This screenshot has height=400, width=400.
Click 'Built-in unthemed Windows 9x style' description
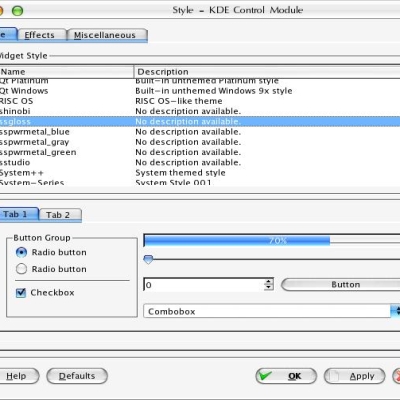(214, 91)
